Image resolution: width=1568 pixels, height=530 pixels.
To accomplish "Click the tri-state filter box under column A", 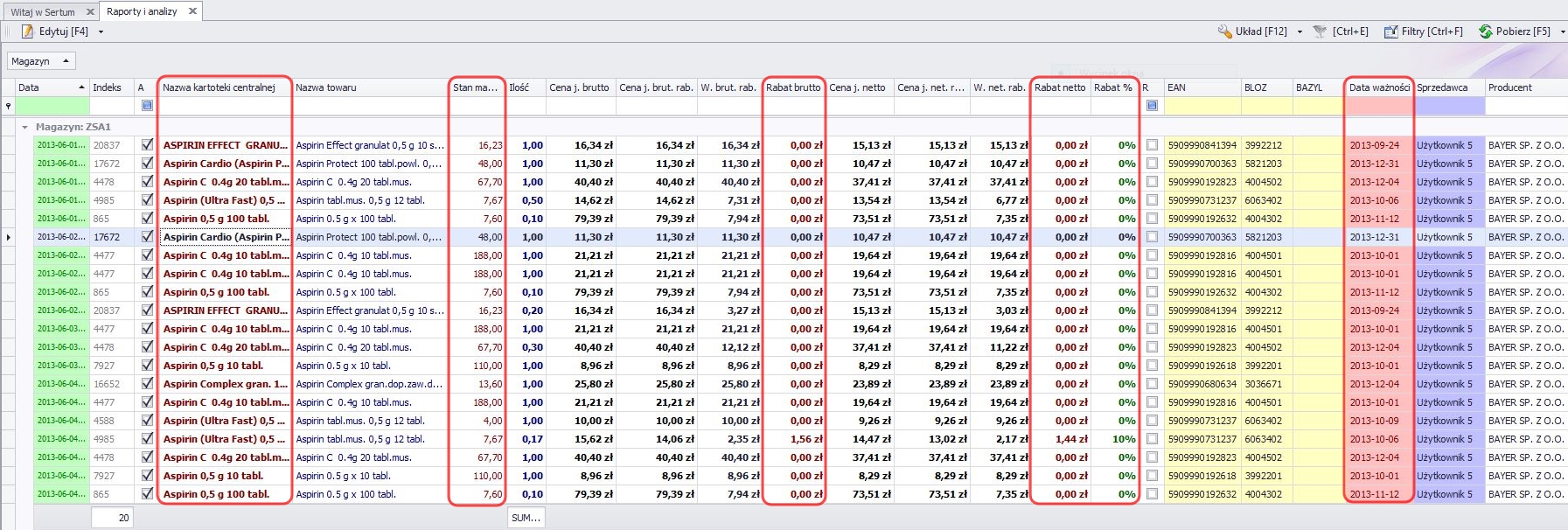I will [147, 106].
